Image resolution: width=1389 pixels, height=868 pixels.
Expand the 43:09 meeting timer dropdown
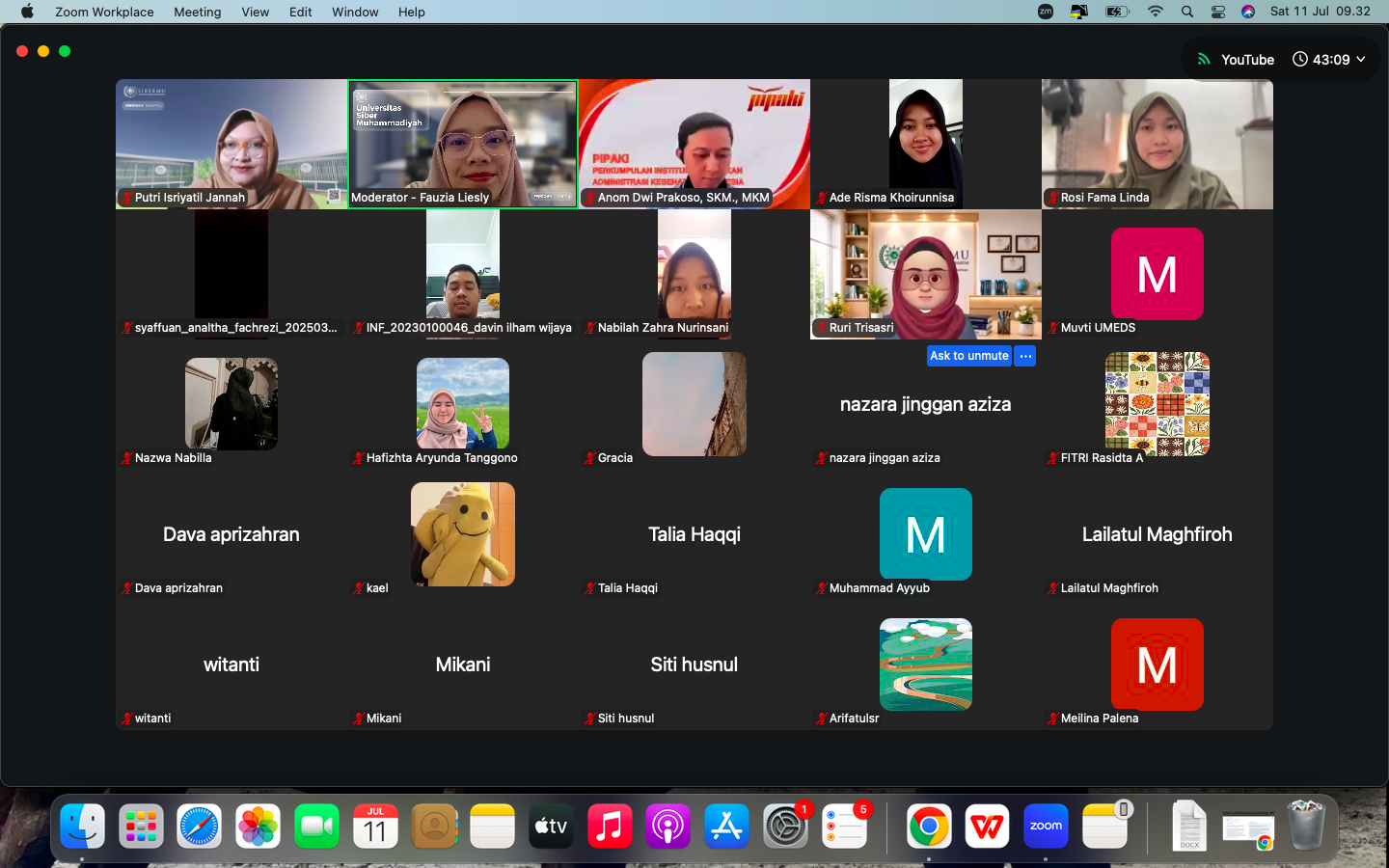click(x=1329, y=59)
